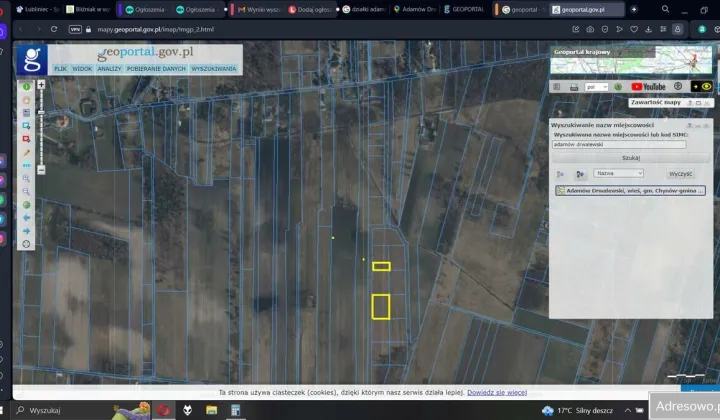This screenshot has height=420, width=720.
Task: Expand the 'Nazwa' sort dropdown
Action: pyautogui.click(x=619, y=173)
